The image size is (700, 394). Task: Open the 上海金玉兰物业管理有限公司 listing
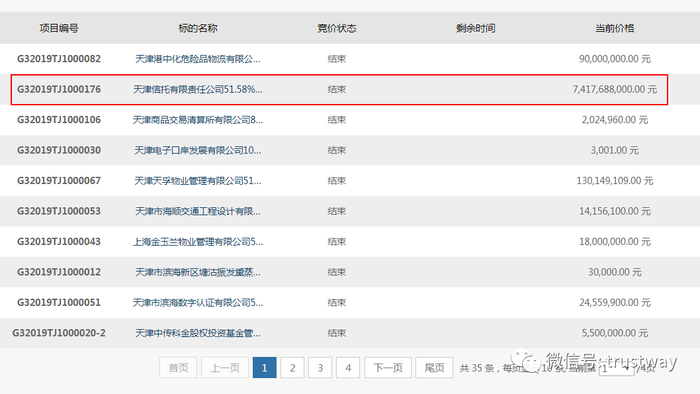tap(198, 241)
